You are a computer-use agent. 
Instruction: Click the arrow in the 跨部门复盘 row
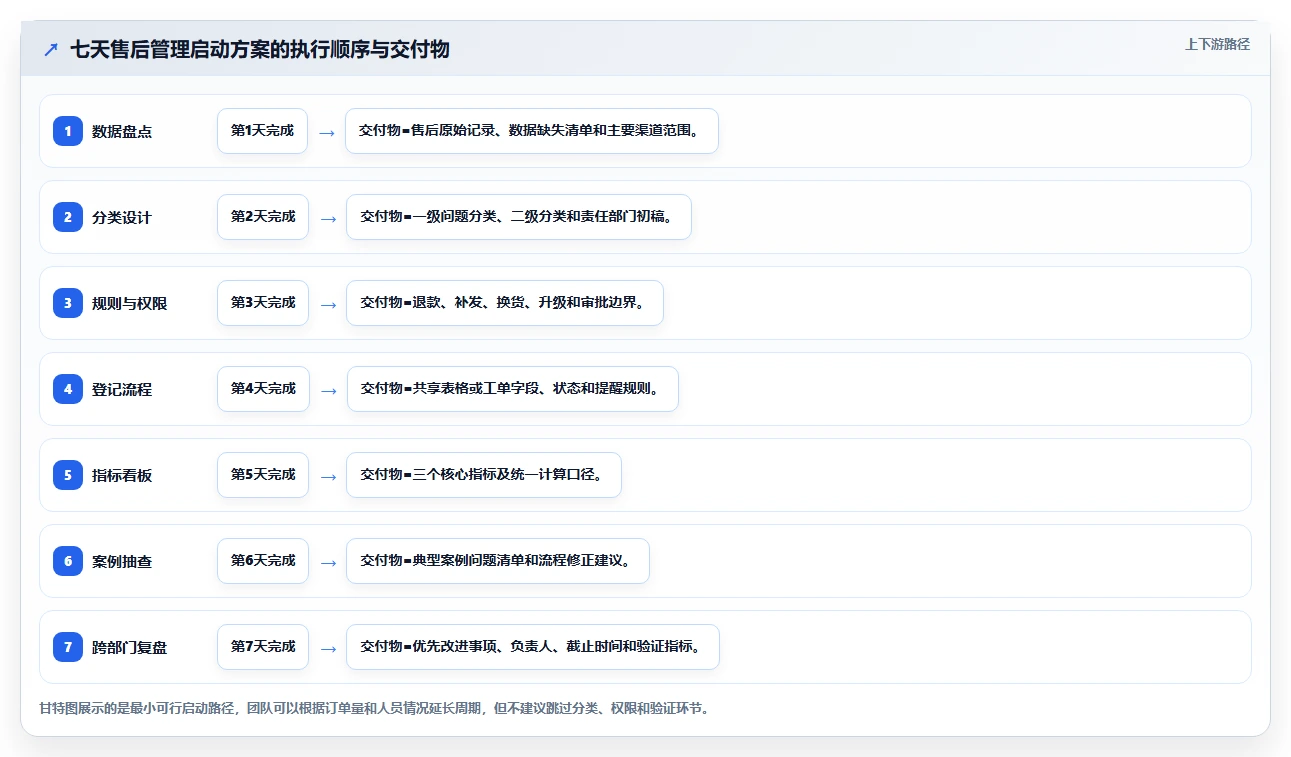[327, 648]
